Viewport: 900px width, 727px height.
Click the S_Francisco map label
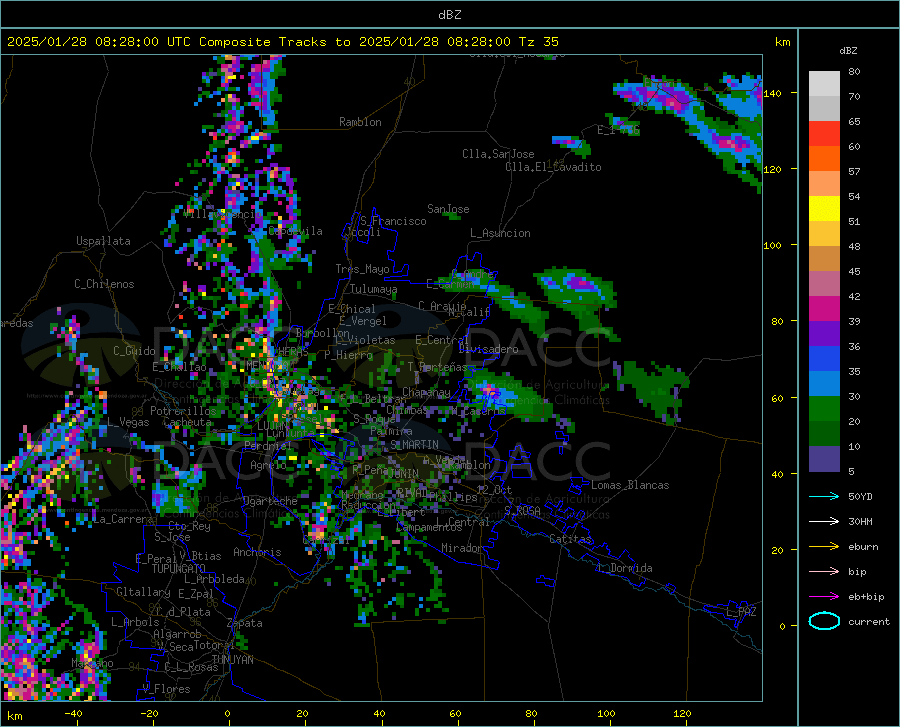393,221
